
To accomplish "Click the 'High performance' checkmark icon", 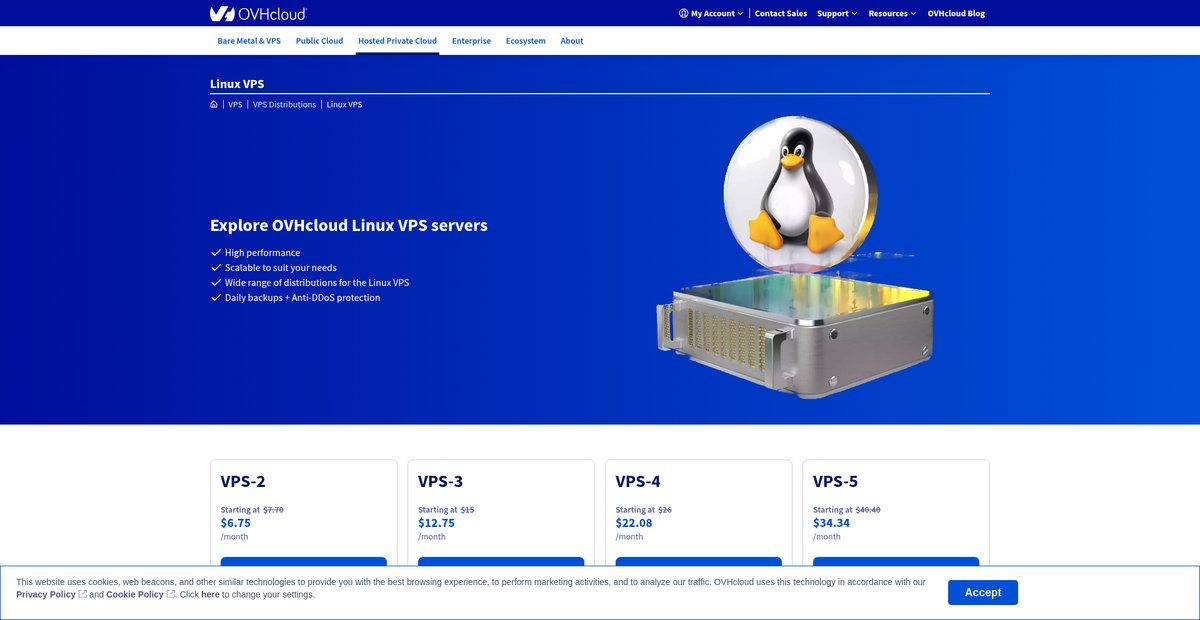I will (215, 253).
